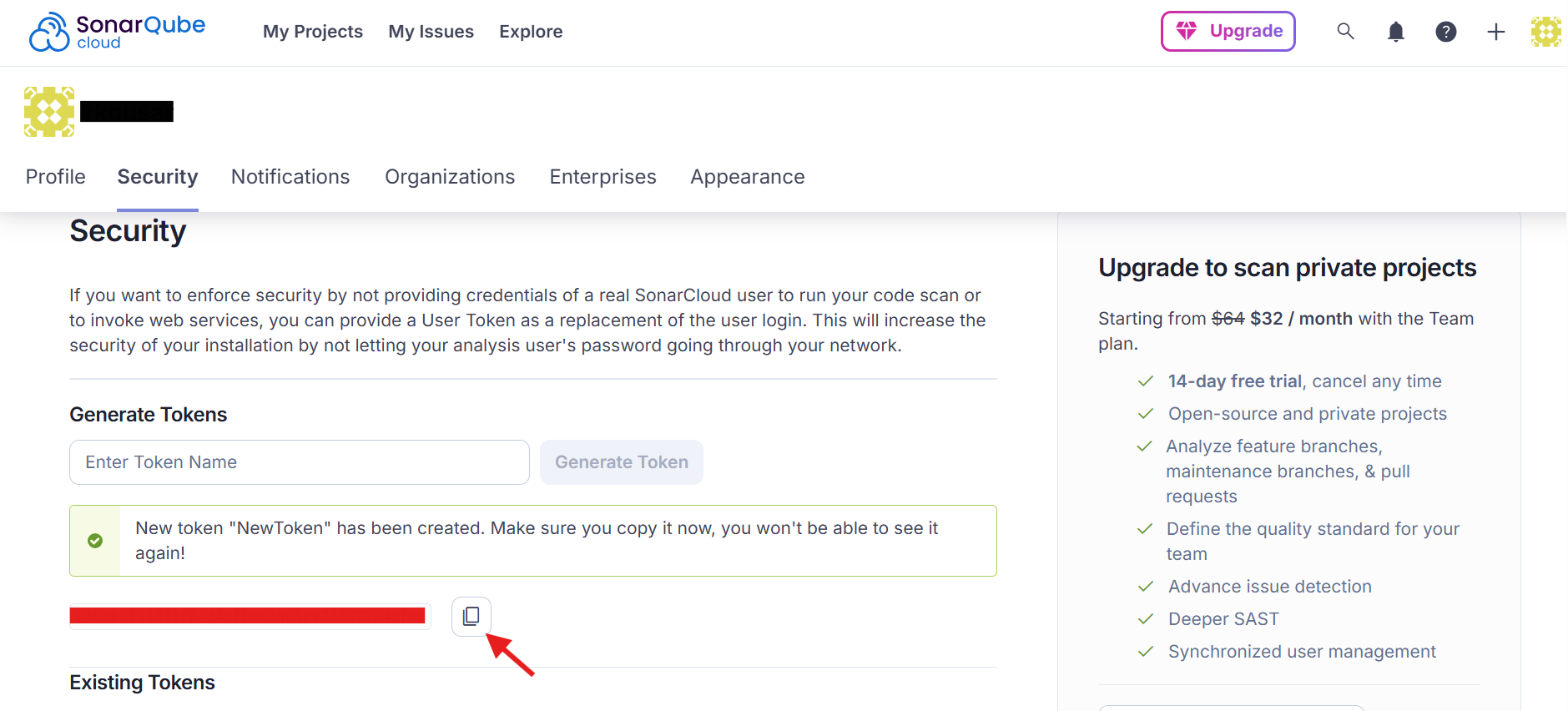Viewport: 1568px width, 711px height.
Task: Open My Projects menu item
Action: tap(313, 32)
